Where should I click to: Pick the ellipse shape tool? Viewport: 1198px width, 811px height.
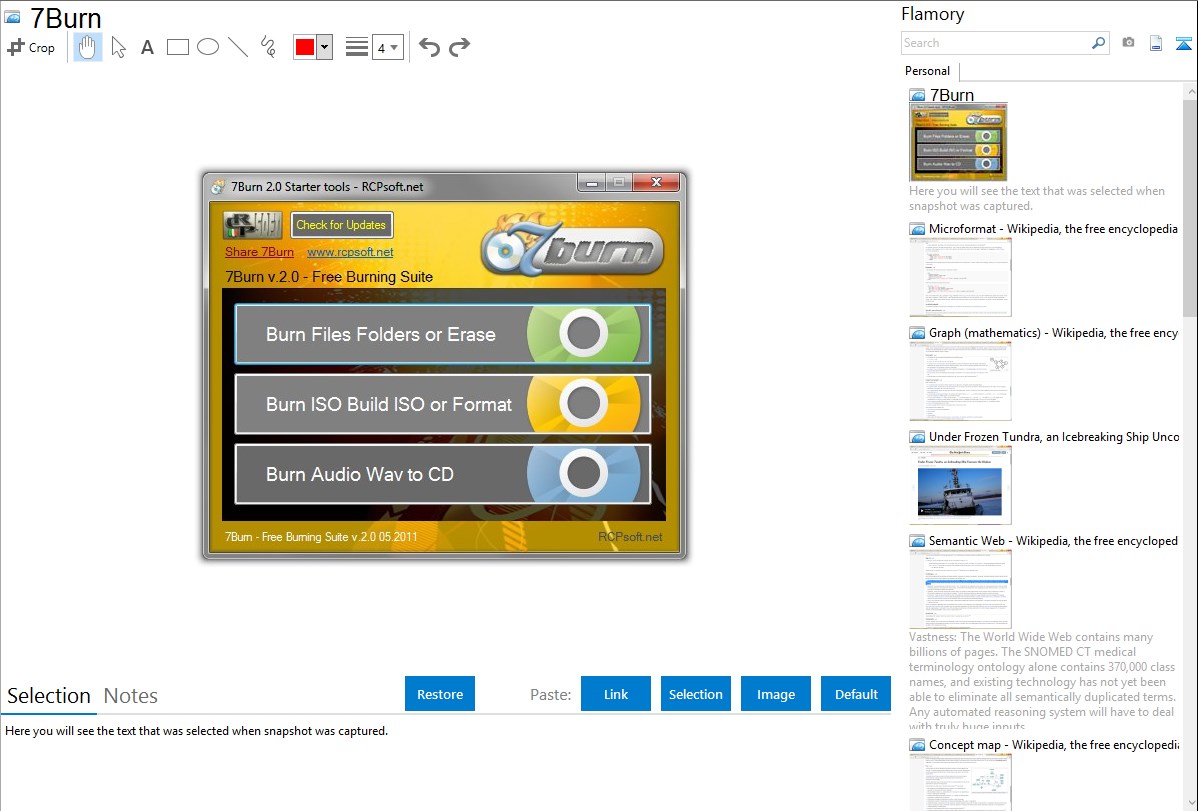(208, 47)
